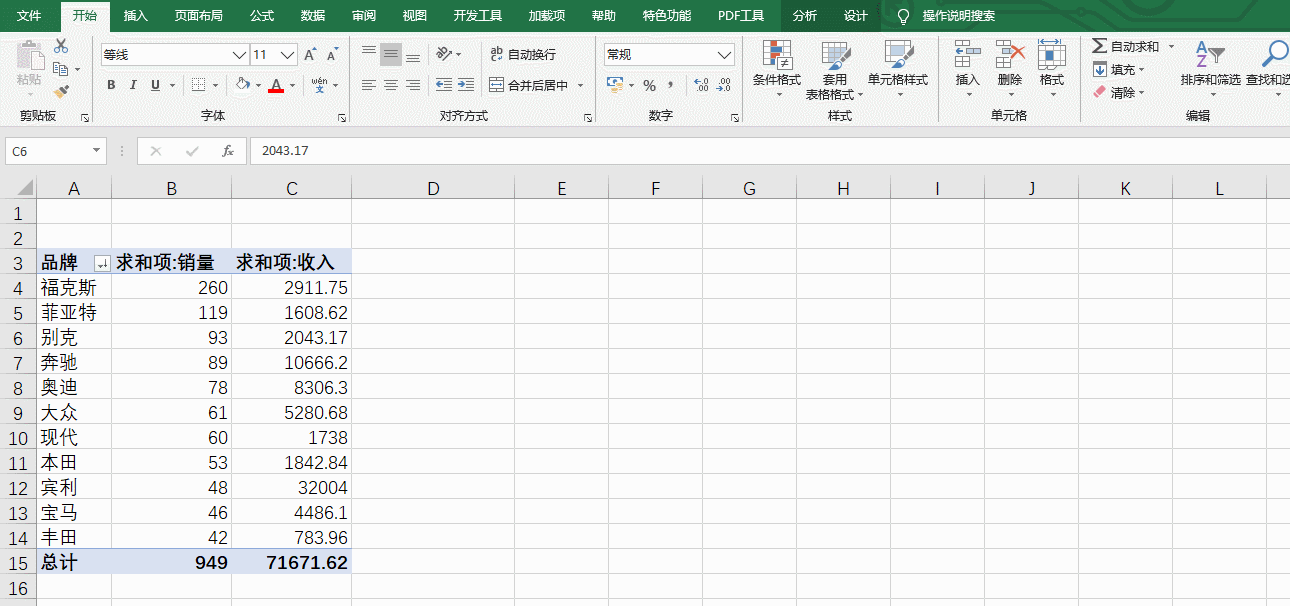Select the cell with value 32004
The height and width of the screenshot is (606, 1290).
(291, 487)
